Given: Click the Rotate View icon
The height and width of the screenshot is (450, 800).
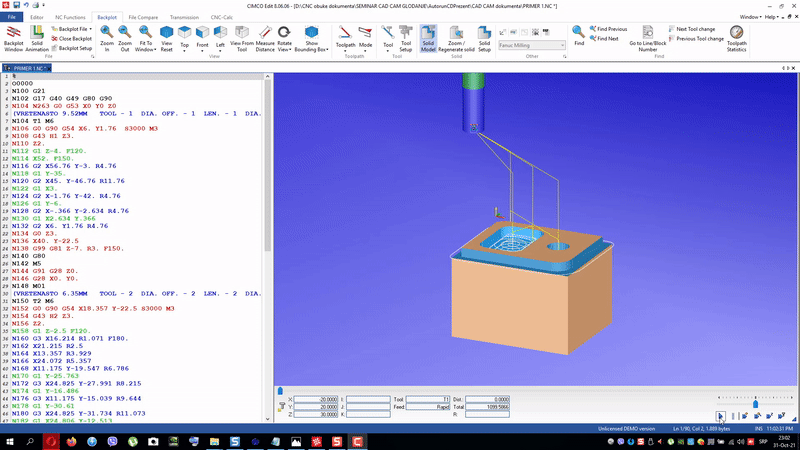Looking at the screenshot, I should [x=284, y=33].
